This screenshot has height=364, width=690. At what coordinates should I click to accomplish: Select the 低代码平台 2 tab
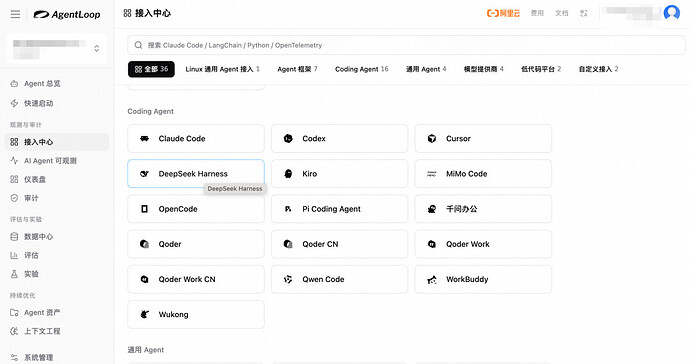(x=541, y=69)
